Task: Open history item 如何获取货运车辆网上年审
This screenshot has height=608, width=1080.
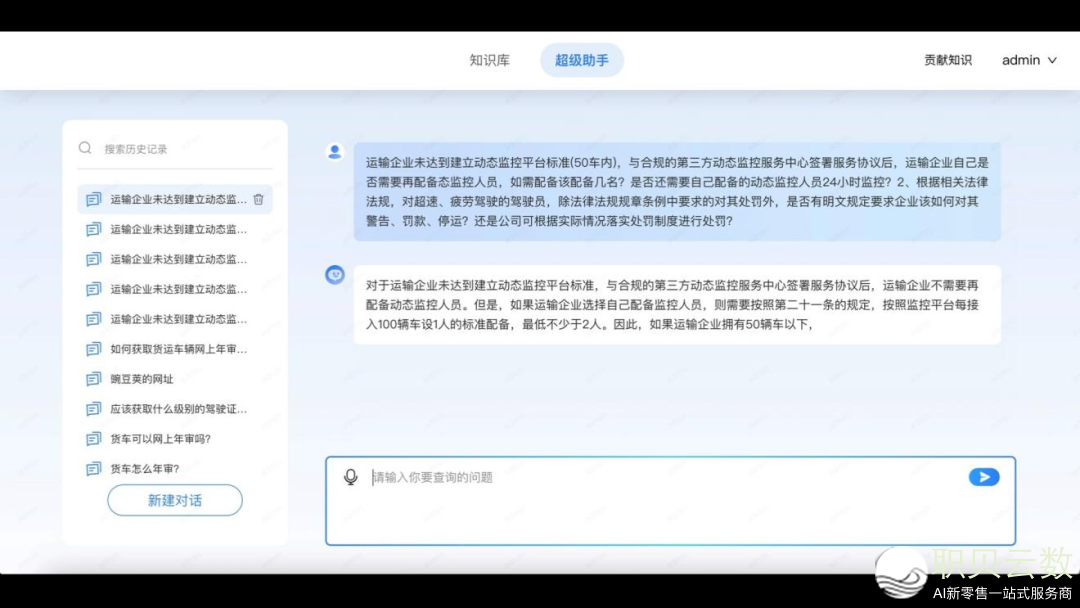Action: [178, 349]
